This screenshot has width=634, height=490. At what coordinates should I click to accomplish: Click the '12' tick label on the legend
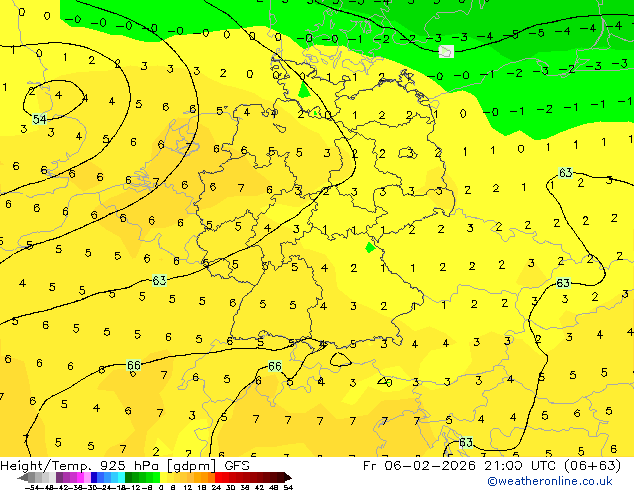(x=187, y=487)
